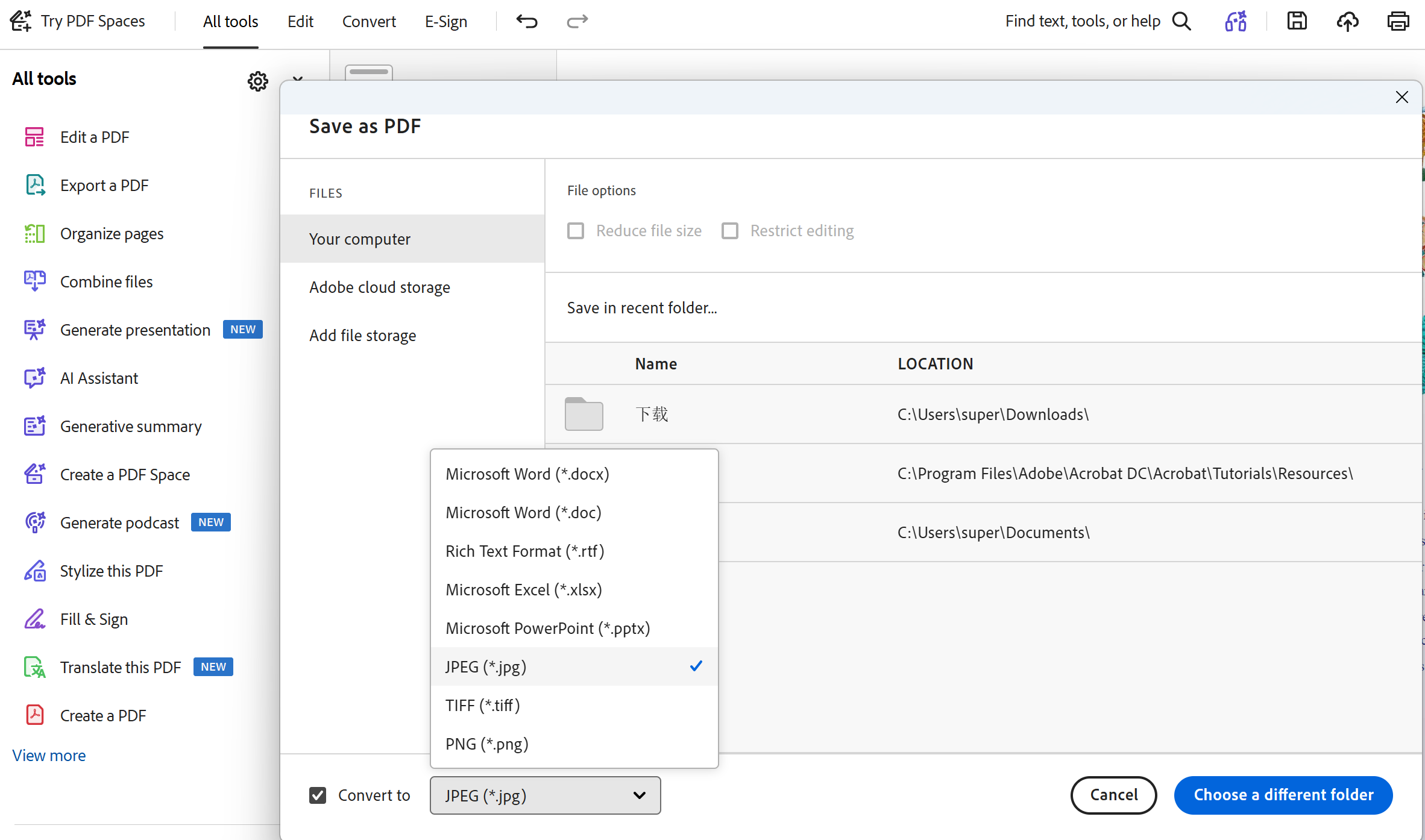The width and height of the screenshot is (1425, 840).
Task: Click Try PDF Spaces label
Action: tap(93, 21)
